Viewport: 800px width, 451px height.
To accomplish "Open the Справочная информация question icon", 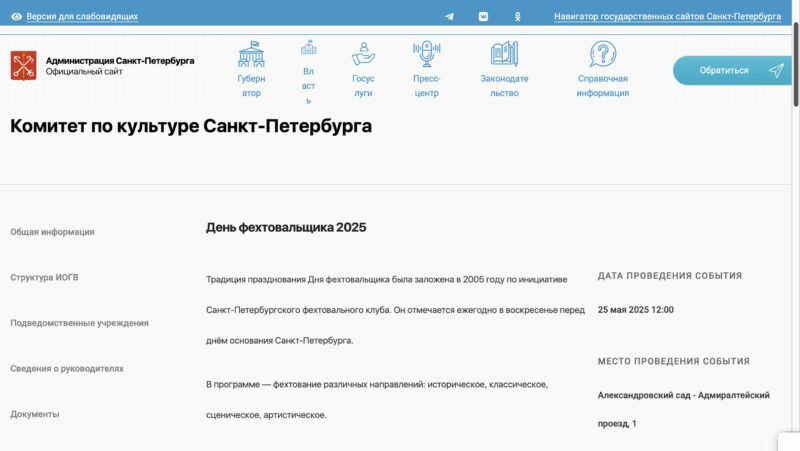I will 602,54.
